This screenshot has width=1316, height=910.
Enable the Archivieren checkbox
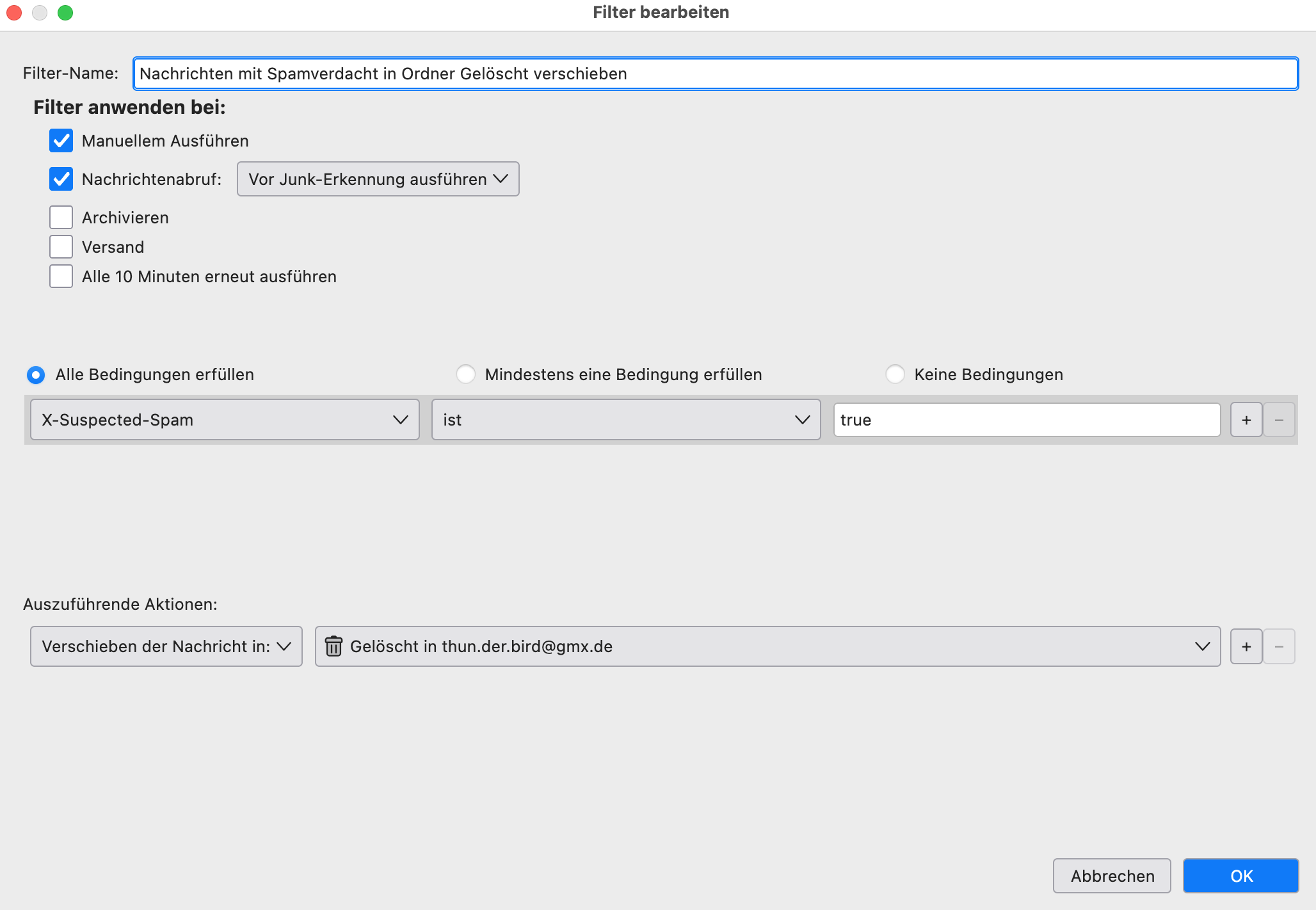pyautogui.click(x=61, y=218)
